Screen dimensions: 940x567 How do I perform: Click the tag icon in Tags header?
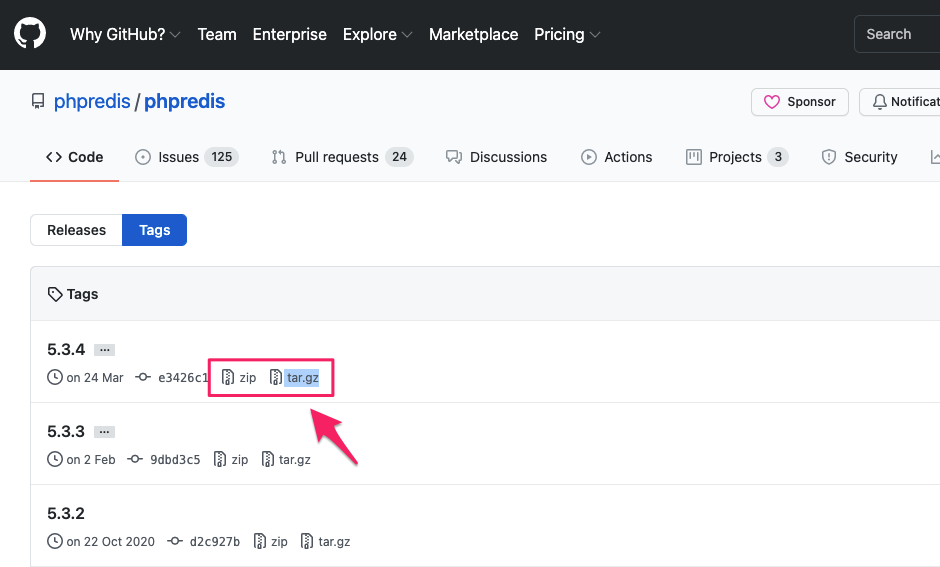click(x=55, y=294)
